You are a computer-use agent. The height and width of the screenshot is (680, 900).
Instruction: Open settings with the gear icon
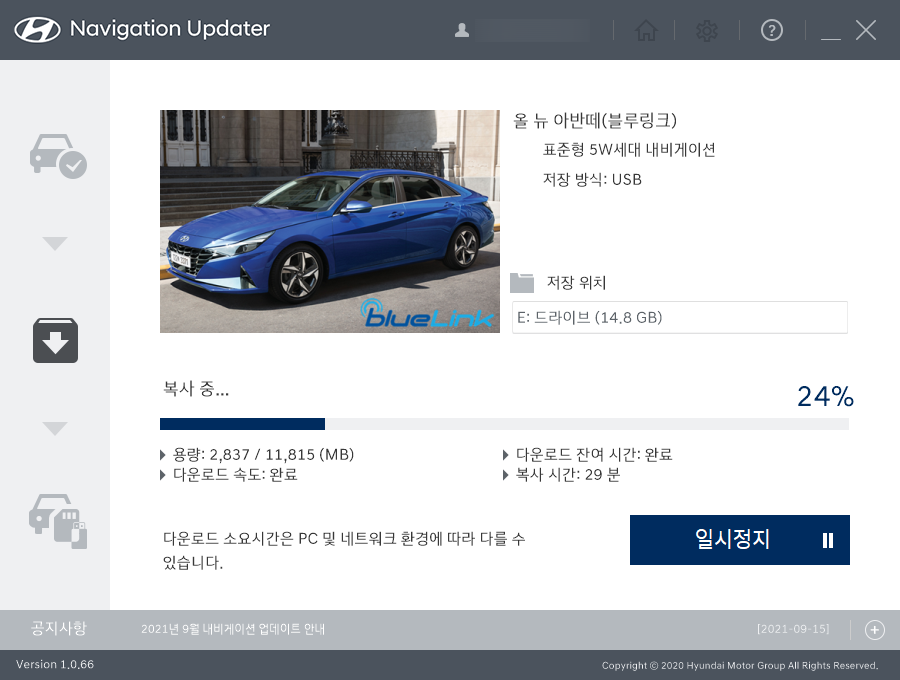pos(707,30)
